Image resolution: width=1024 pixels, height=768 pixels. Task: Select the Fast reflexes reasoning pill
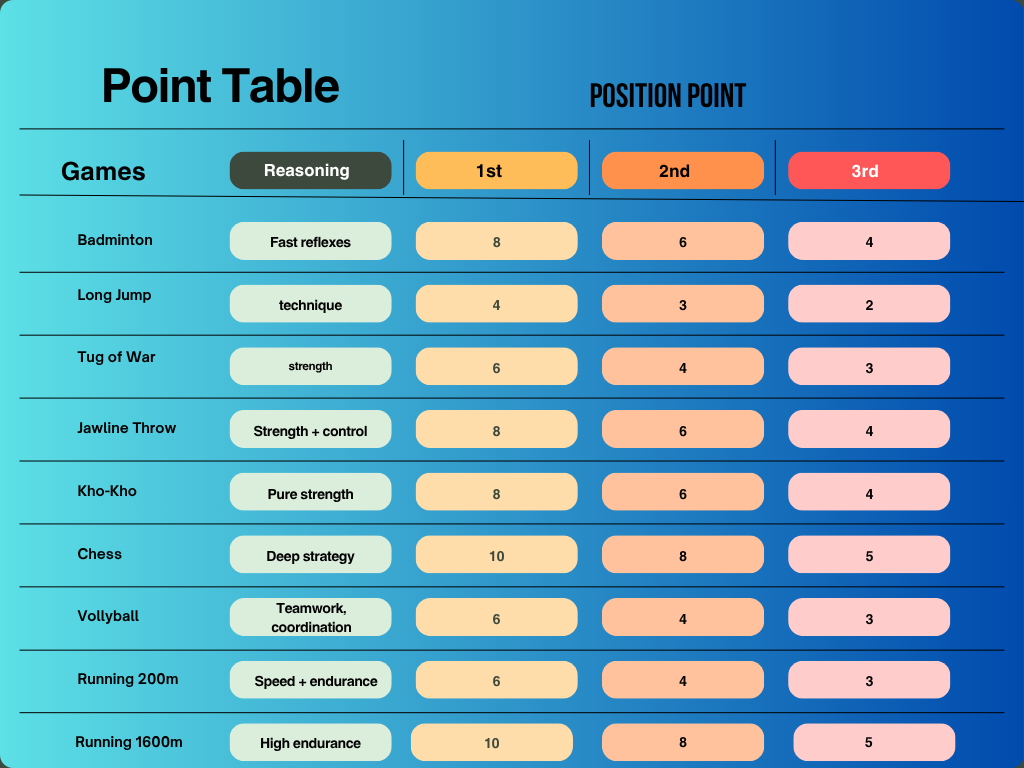coord(310,242)
